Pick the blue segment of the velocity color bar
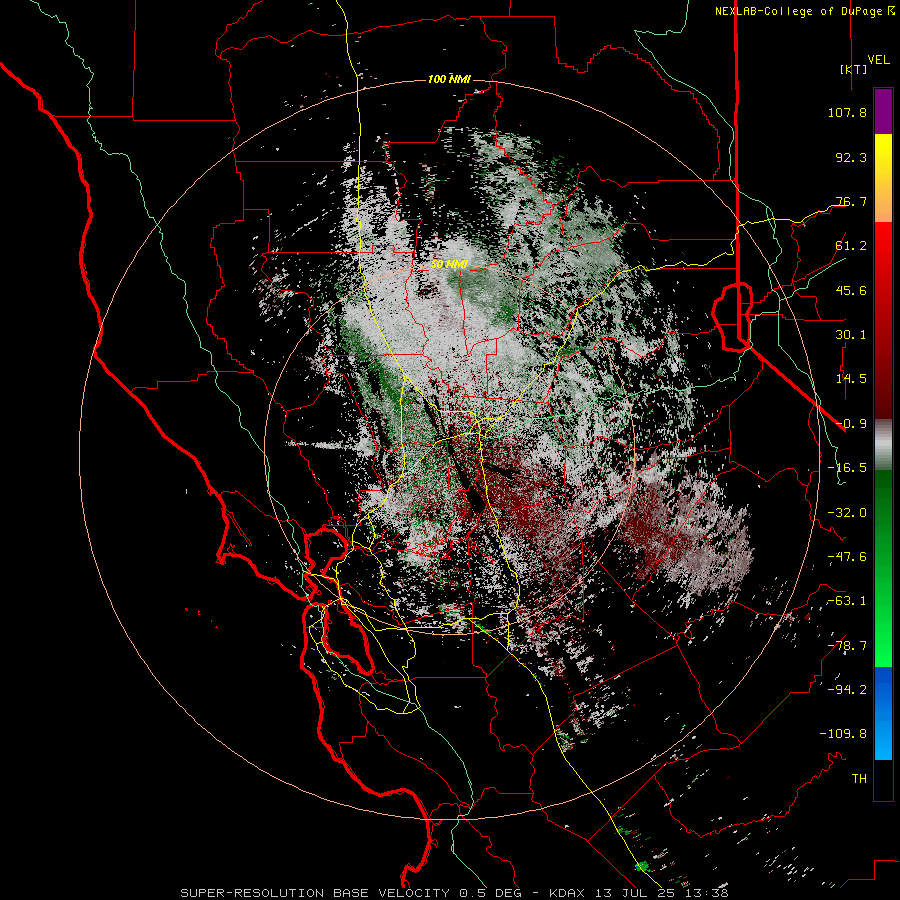 (x=883, y=712)
